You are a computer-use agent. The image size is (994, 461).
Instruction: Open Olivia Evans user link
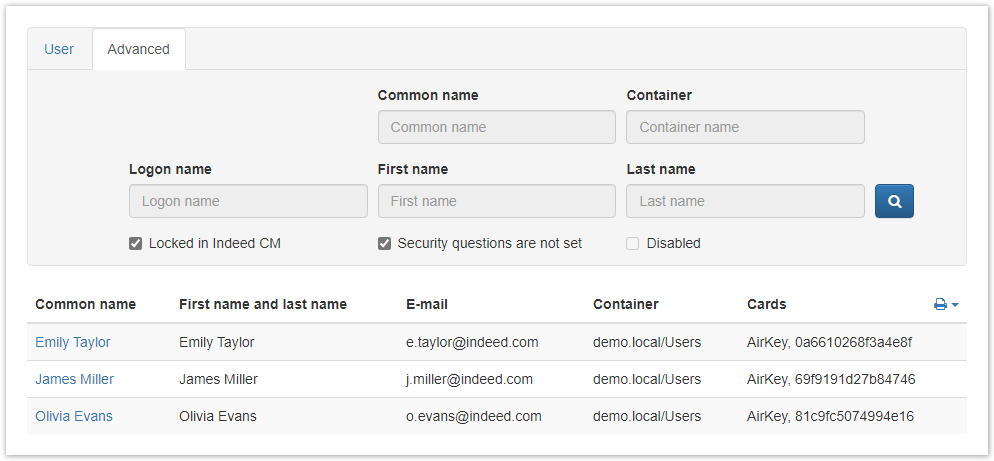pos(74,416)
